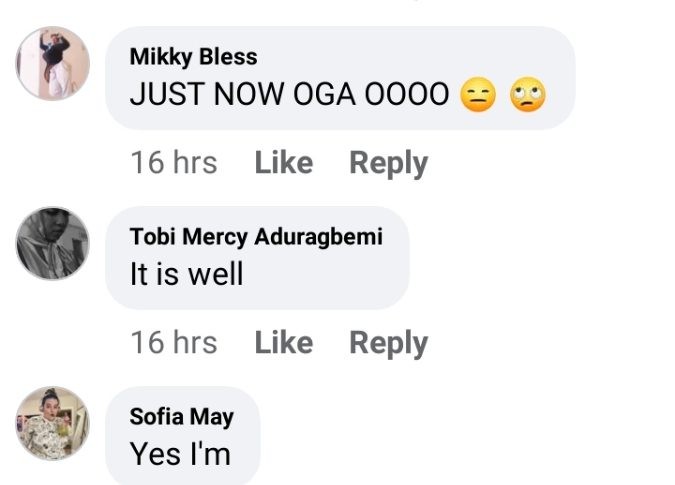Viewport: 675px width, 485px height.
Task: Click the expressionless face emoji in Mikky's comment
Action: [478, 96]
